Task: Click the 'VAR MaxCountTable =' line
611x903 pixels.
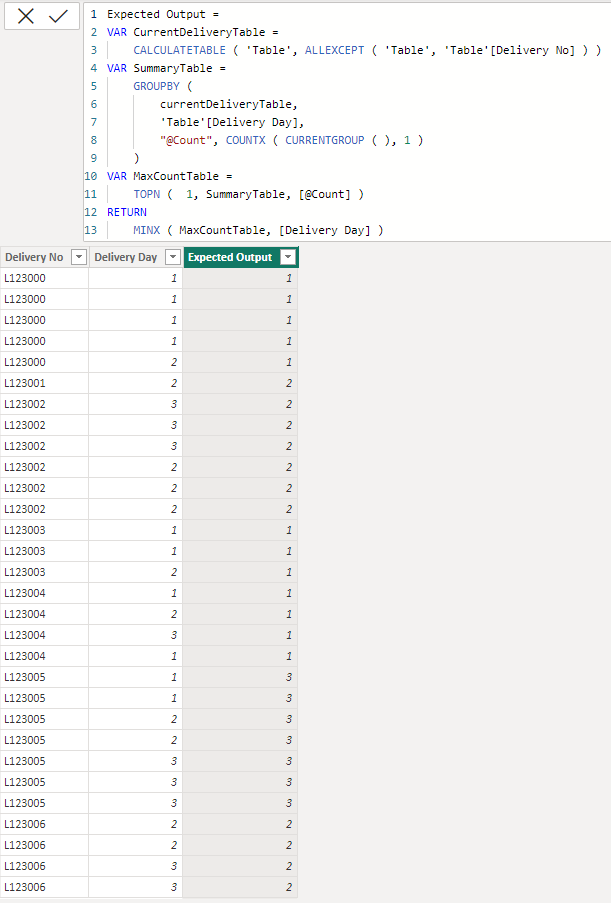Action: (170, 176)
